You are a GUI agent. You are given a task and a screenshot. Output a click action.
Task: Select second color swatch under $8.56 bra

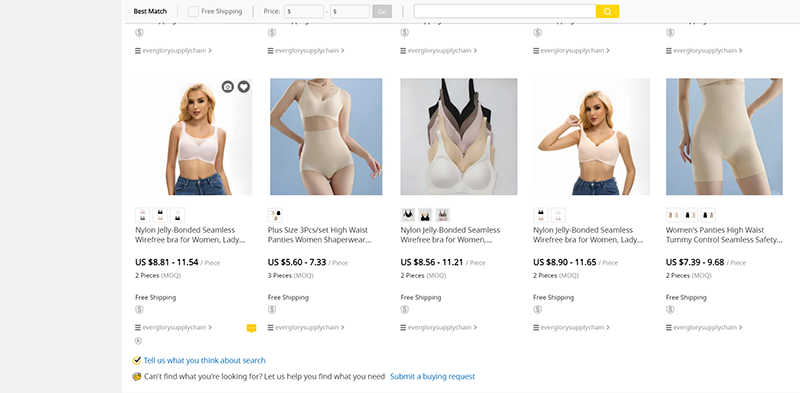(x=425, y=215)
